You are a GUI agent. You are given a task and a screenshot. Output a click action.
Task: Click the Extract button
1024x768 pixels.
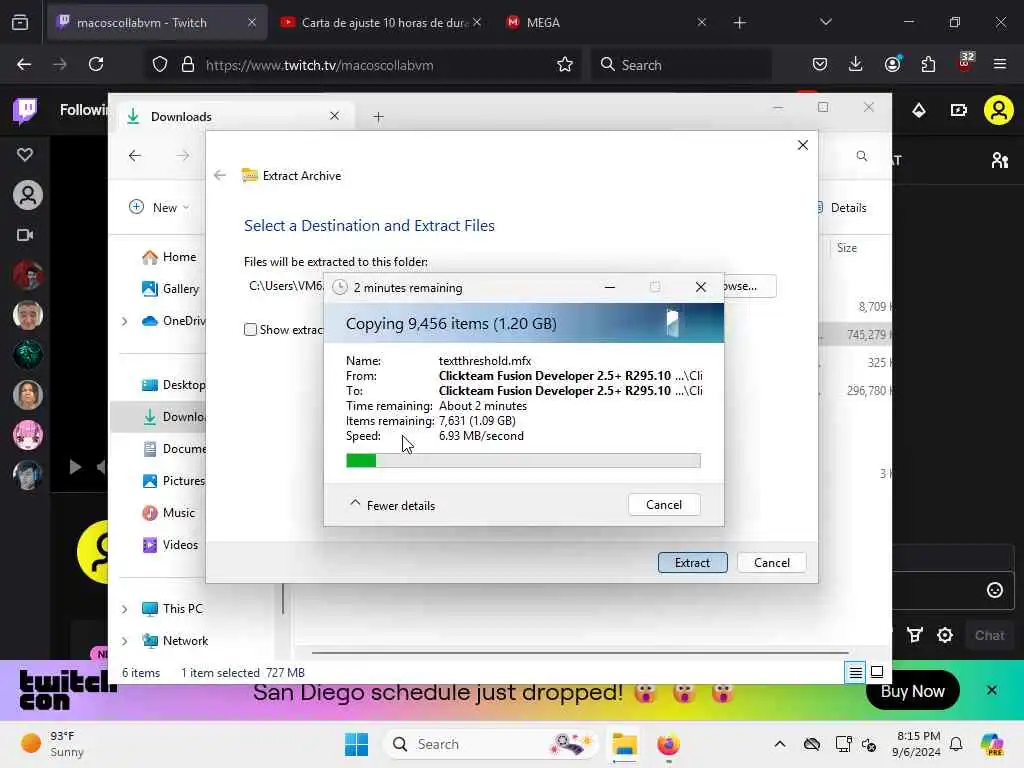coord(692,562)
